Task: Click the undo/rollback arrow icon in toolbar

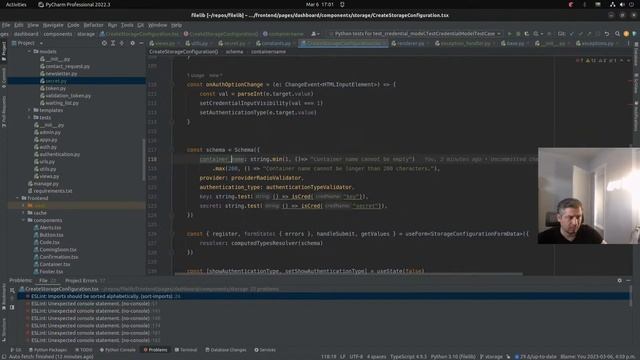Action: click(x=607, y=34)
